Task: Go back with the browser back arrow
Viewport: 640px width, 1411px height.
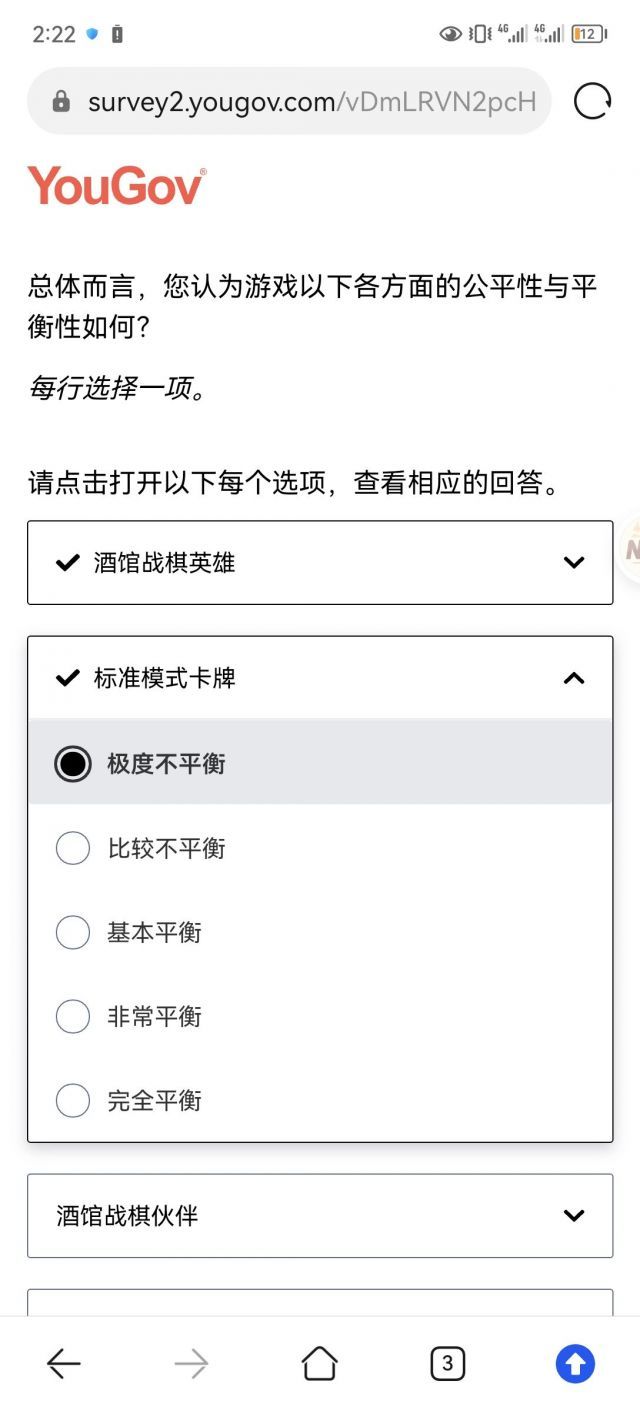Action: pos(64,1363)
